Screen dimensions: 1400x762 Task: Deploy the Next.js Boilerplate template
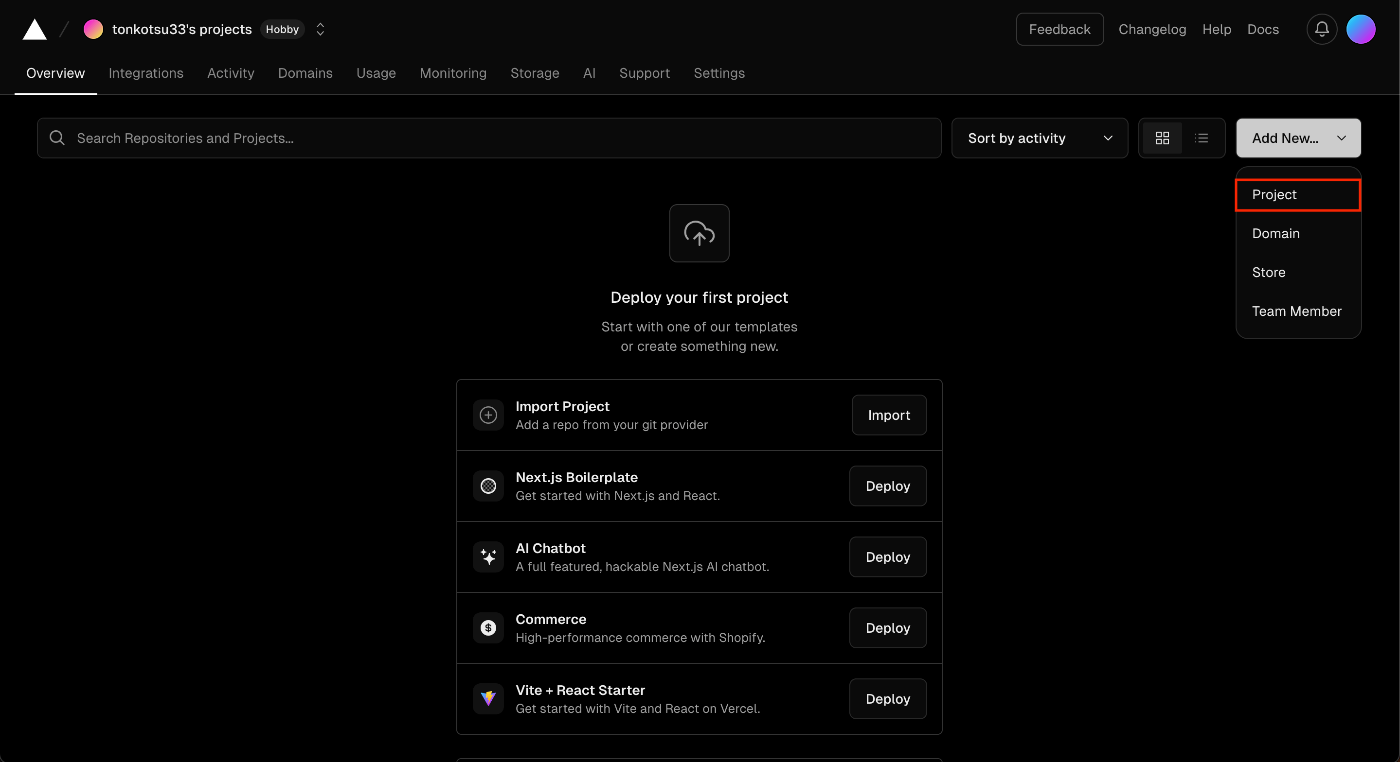click(888, 486)
